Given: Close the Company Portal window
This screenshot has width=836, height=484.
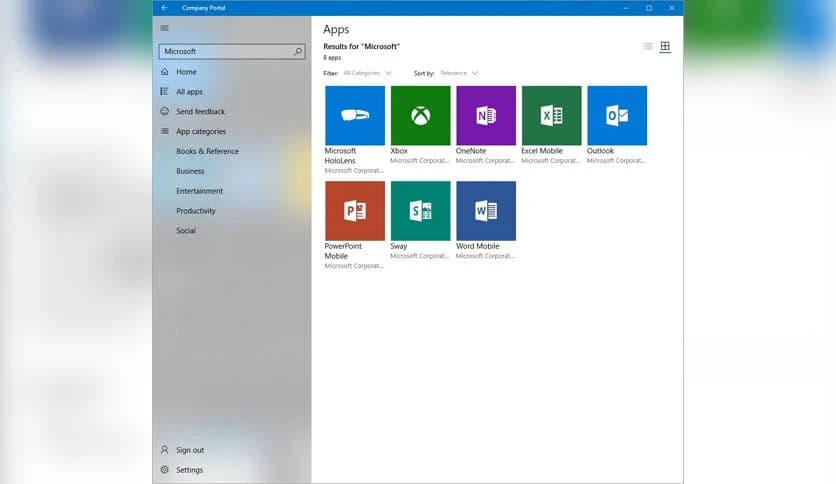Looking at the screenshot, I should pos(672,8).
